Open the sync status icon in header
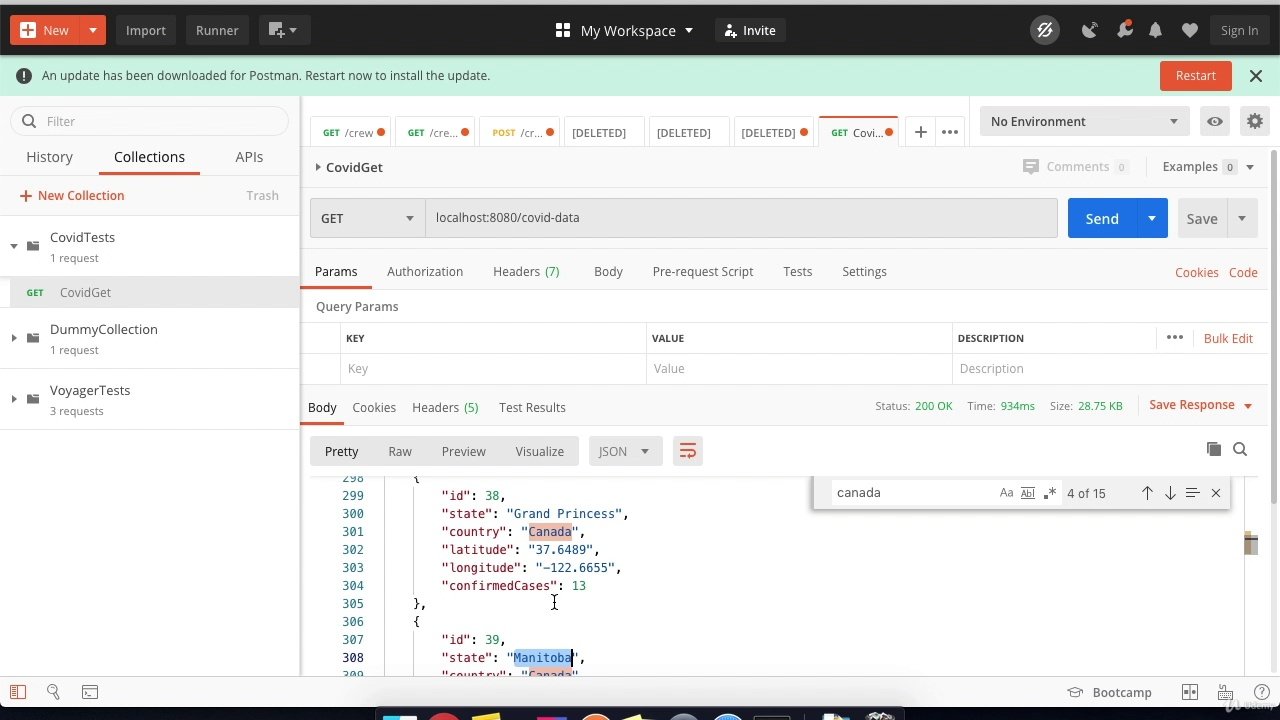Image resolution: width=1280 pixels, height=720 pixels. click(x=1045, y=30)
